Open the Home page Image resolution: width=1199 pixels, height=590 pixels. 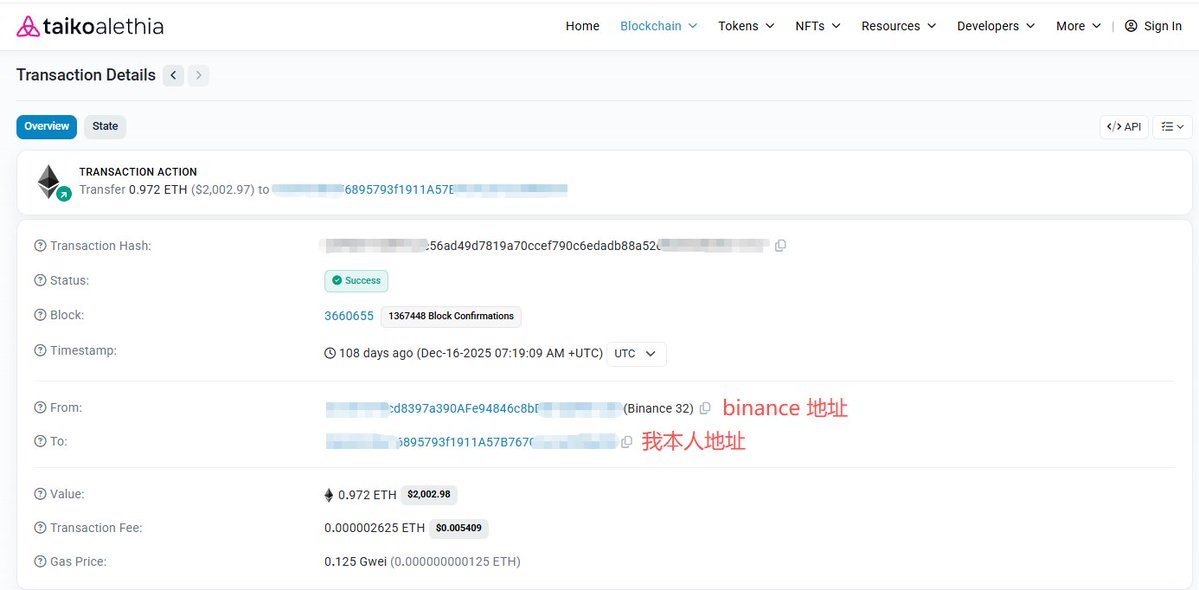(582, 26)
